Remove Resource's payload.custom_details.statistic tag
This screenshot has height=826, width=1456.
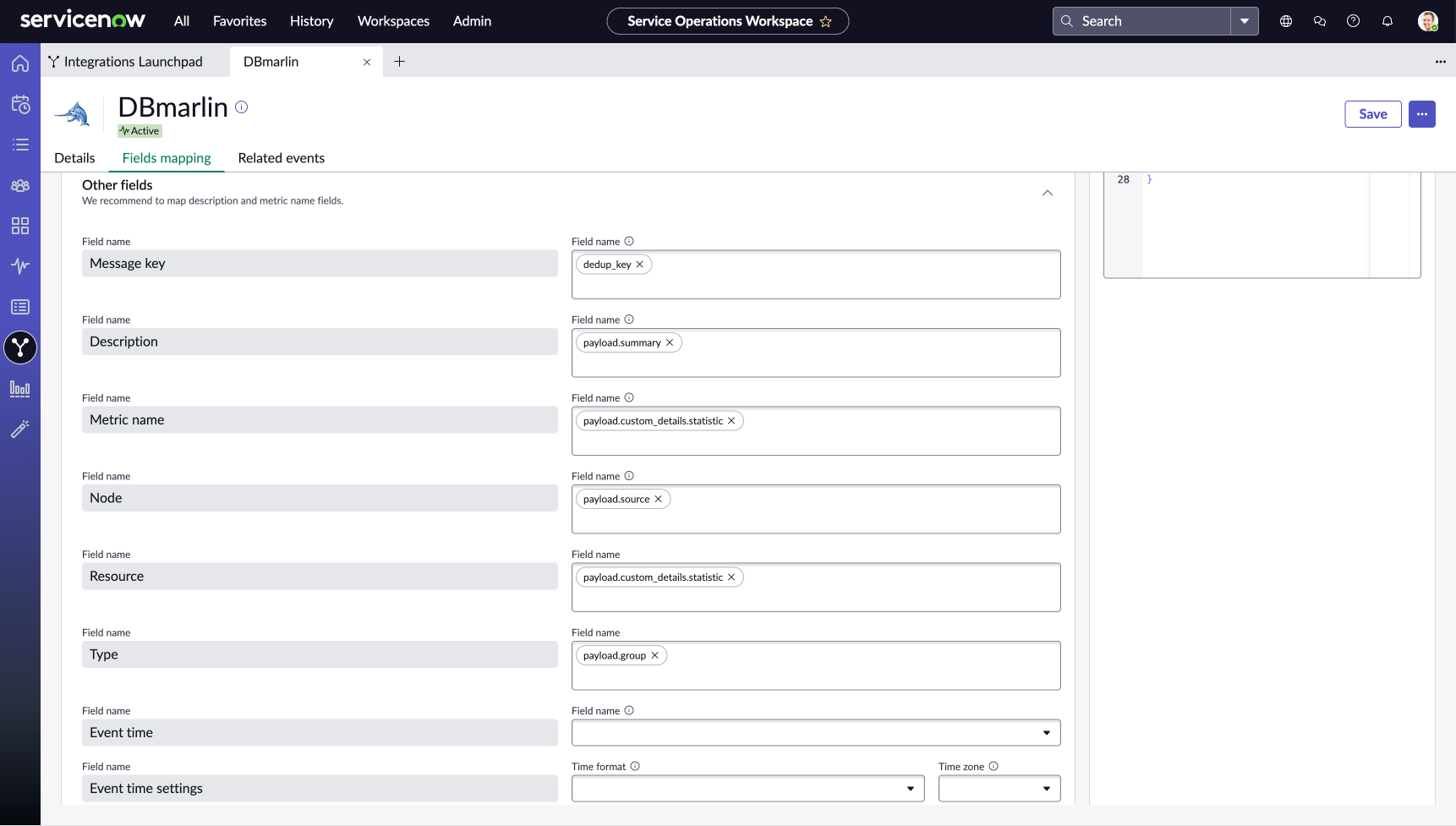731,577
